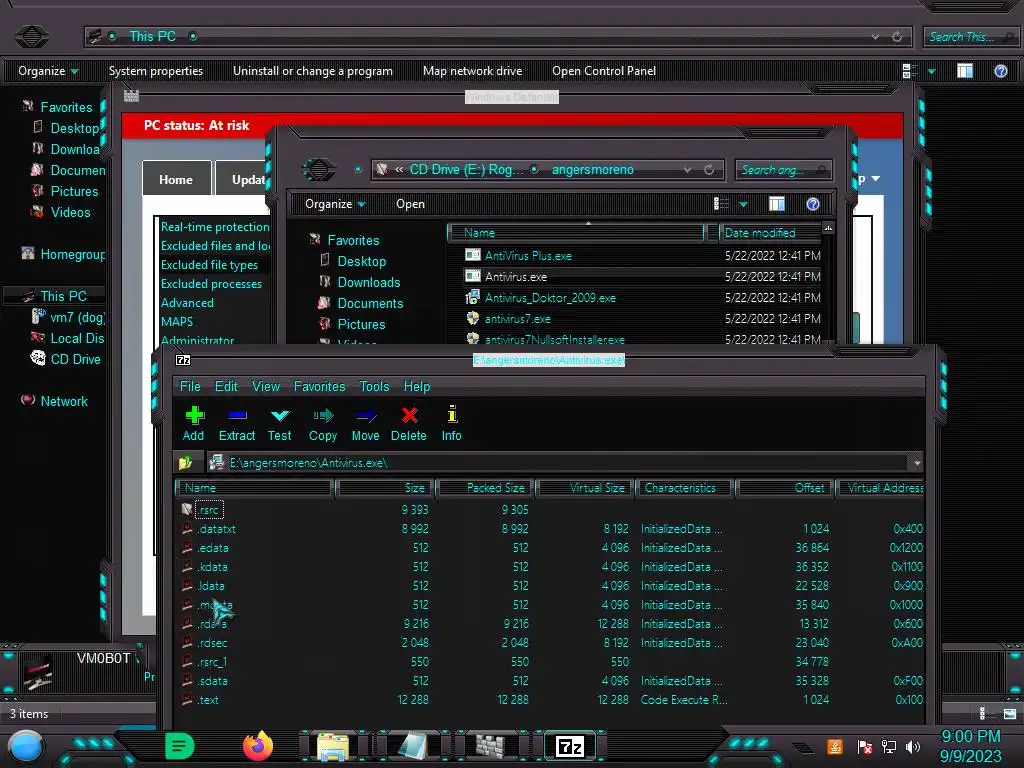Select AntiVirus Plus.exe file
Screen dimensions: 1024x768
click(x=528, y=256)
